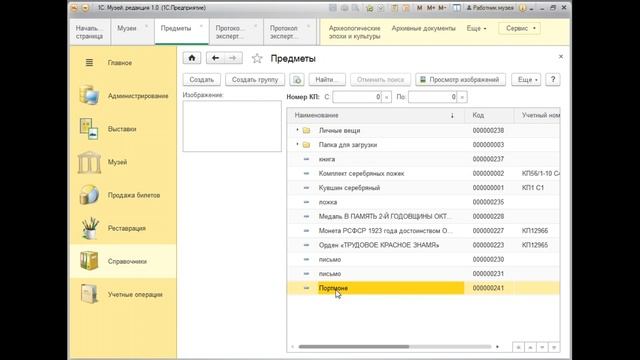Switch to the Начальная страница tab

(89, 32)
